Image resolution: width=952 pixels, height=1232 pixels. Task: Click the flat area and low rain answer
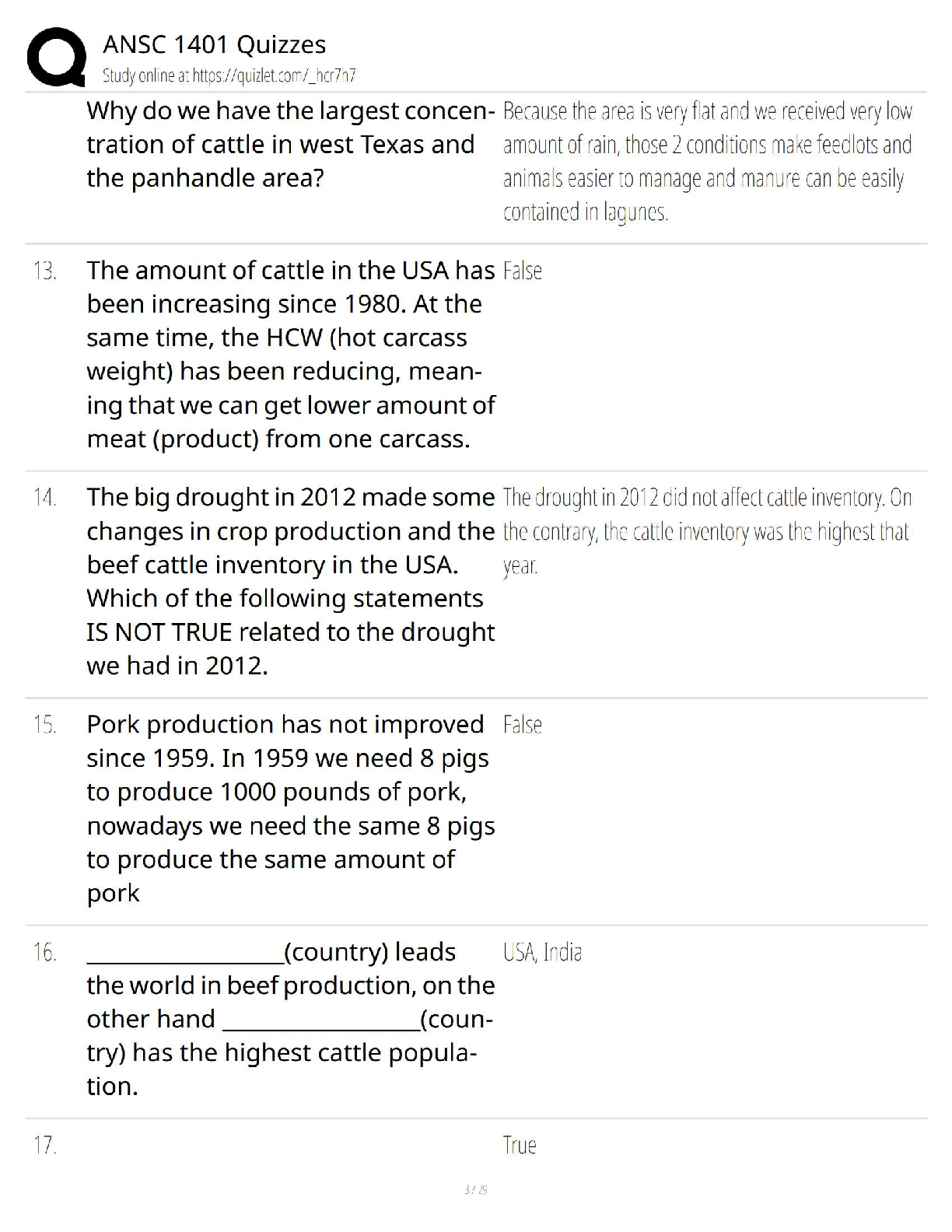coord(708,161)
